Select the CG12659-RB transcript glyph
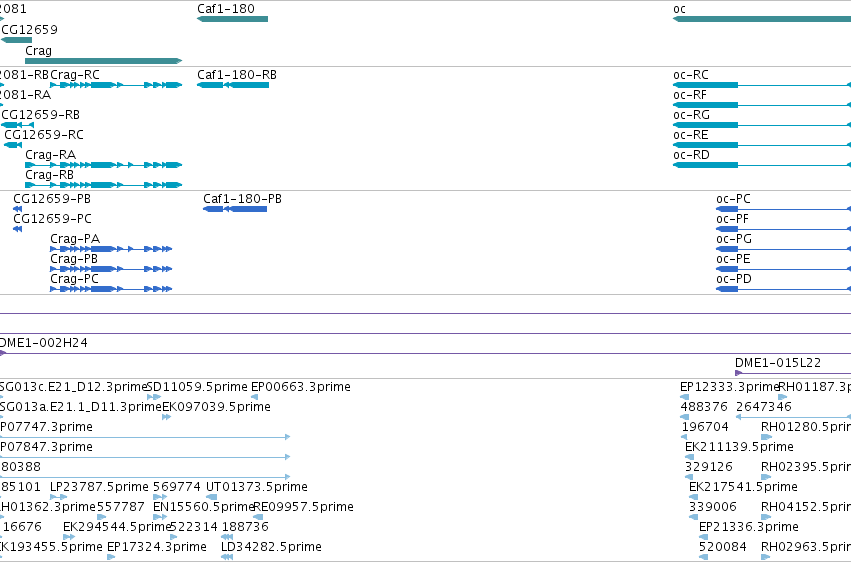Image resolution: width=851 pixels, height=562 pixels. click(17, 125)
